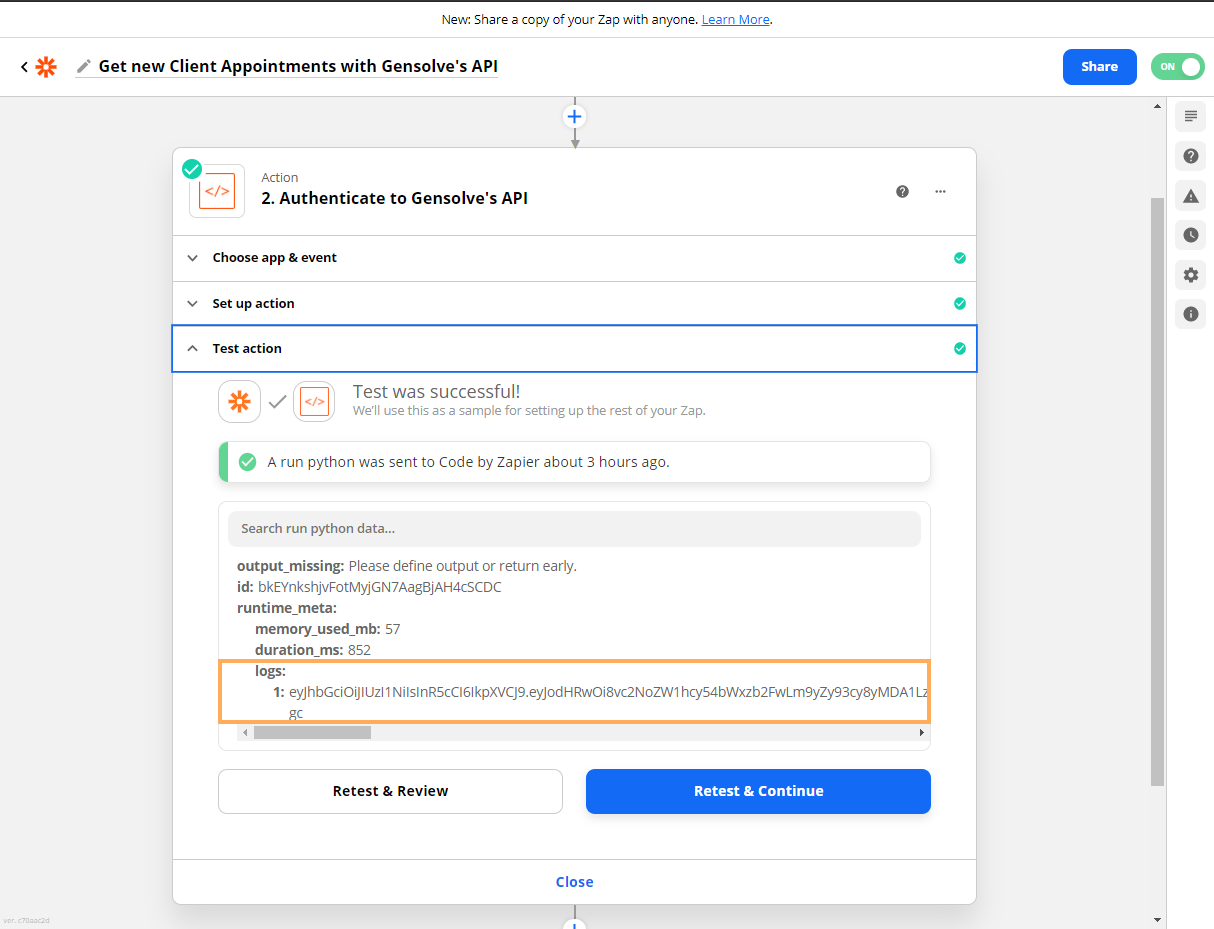Click the page vertical scrollbar thumb
This screenshot has width=1214, height=929.
coord(1158,491)
